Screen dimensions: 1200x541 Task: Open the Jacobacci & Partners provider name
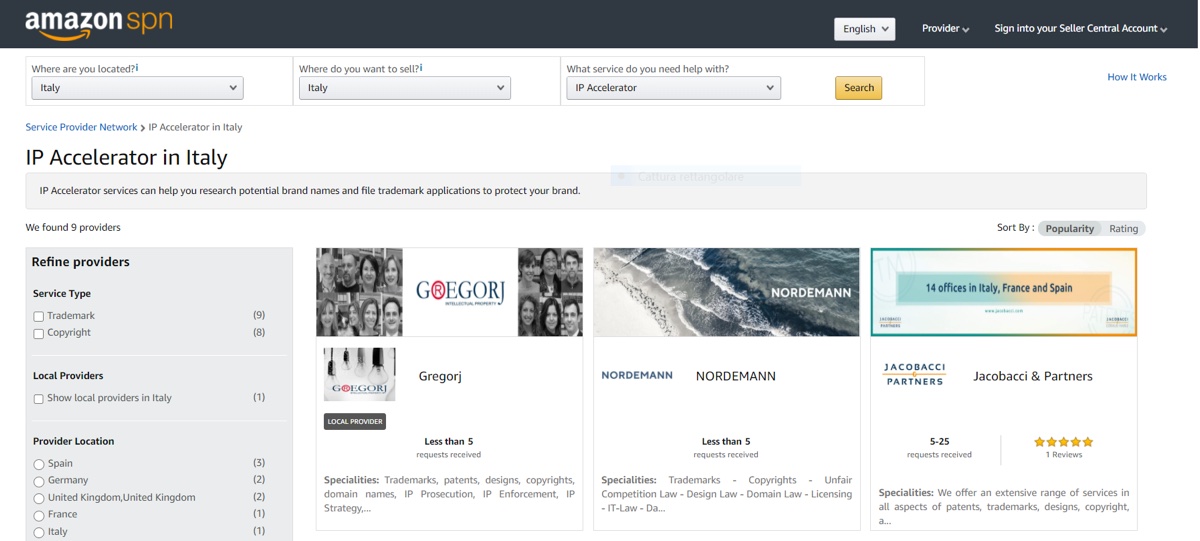click(x=1033, y=376)
